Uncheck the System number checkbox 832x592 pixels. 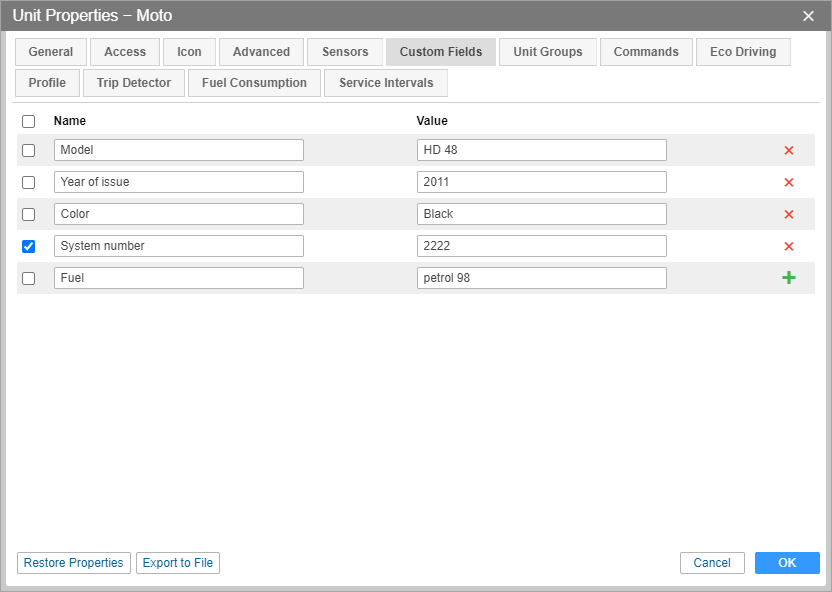pyautogui.click(x=28, y=246)
